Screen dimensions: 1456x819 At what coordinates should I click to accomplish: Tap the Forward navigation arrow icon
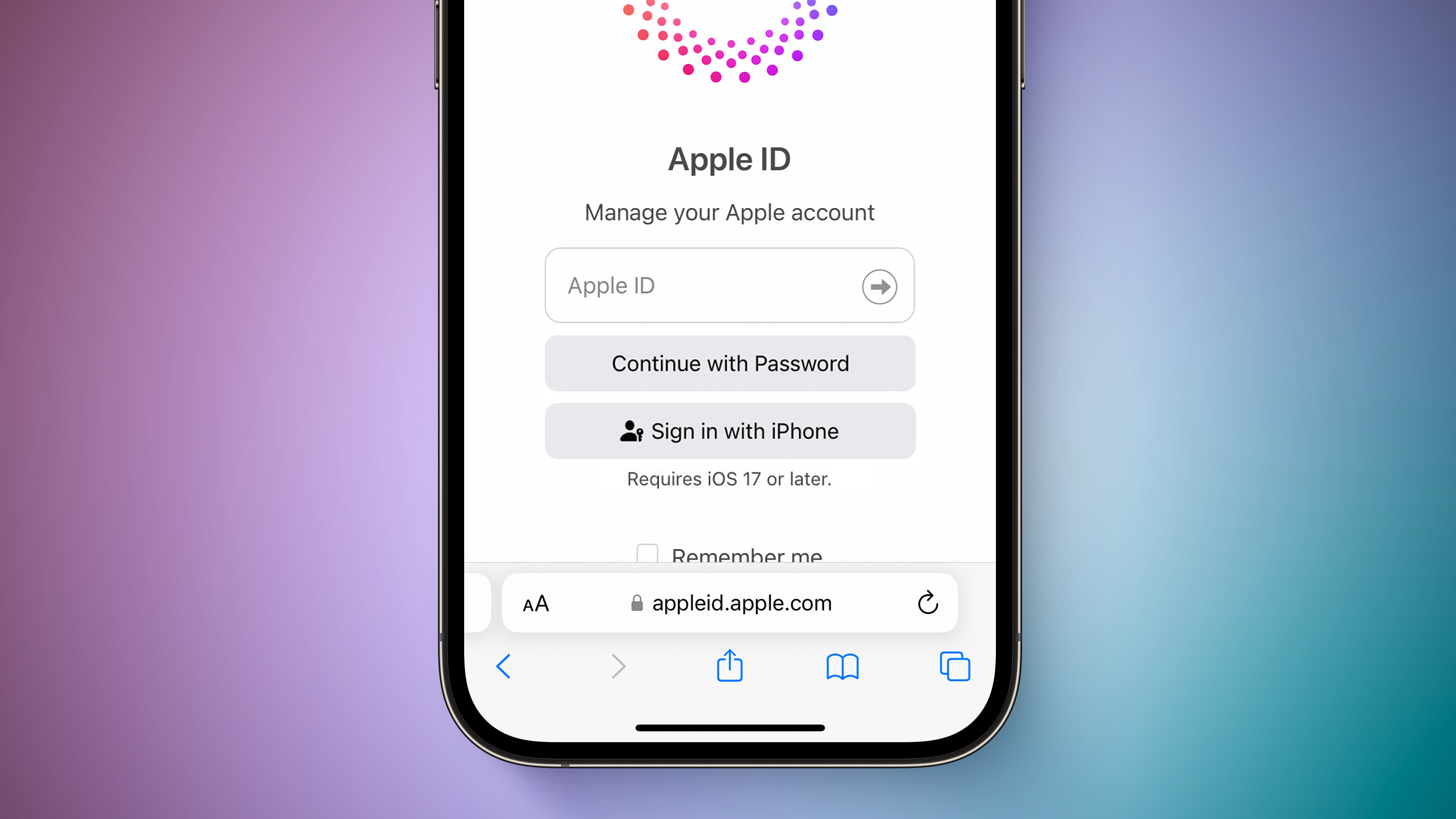pos(618,666)
